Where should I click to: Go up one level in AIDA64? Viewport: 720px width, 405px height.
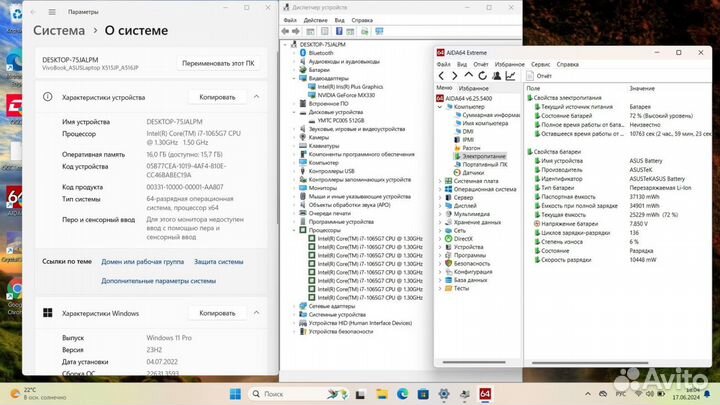pos(468,76)
